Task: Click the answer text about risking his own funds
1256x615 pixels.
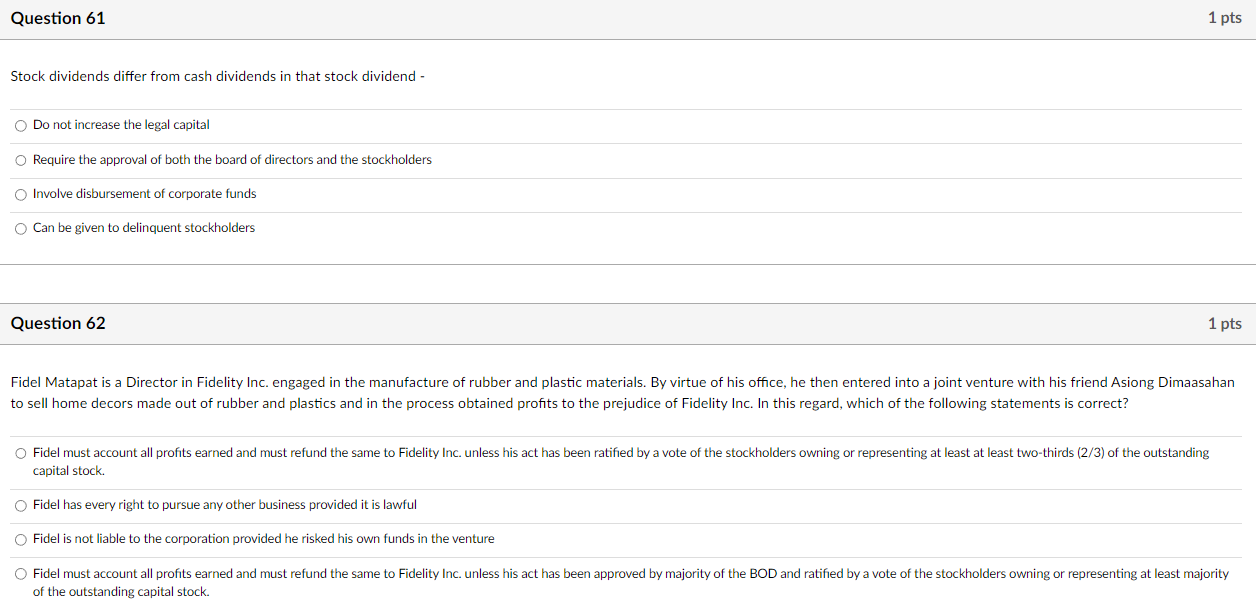Action: pyautogui.click(x=263, y=539)
